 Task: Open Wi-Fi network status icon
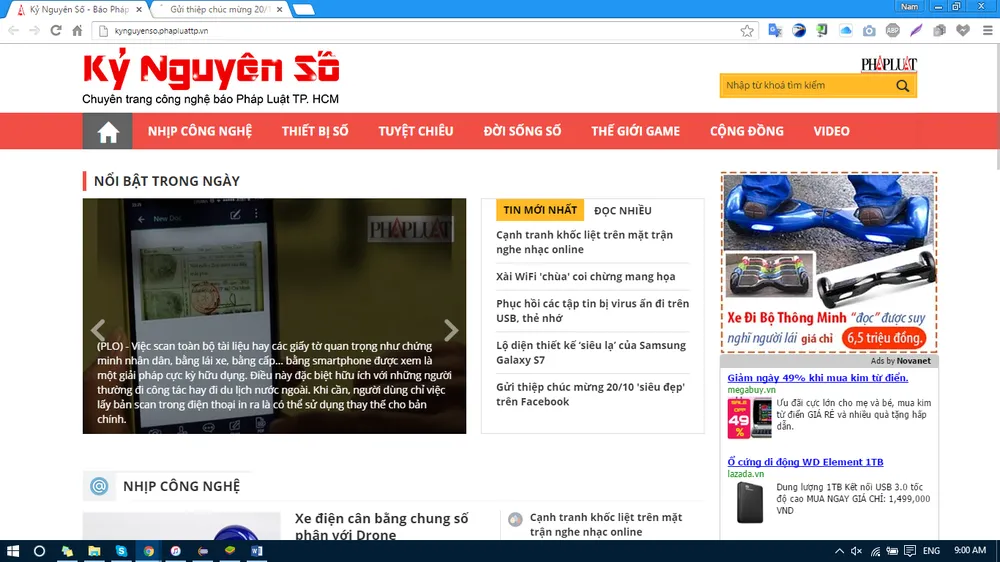(875, 551)
